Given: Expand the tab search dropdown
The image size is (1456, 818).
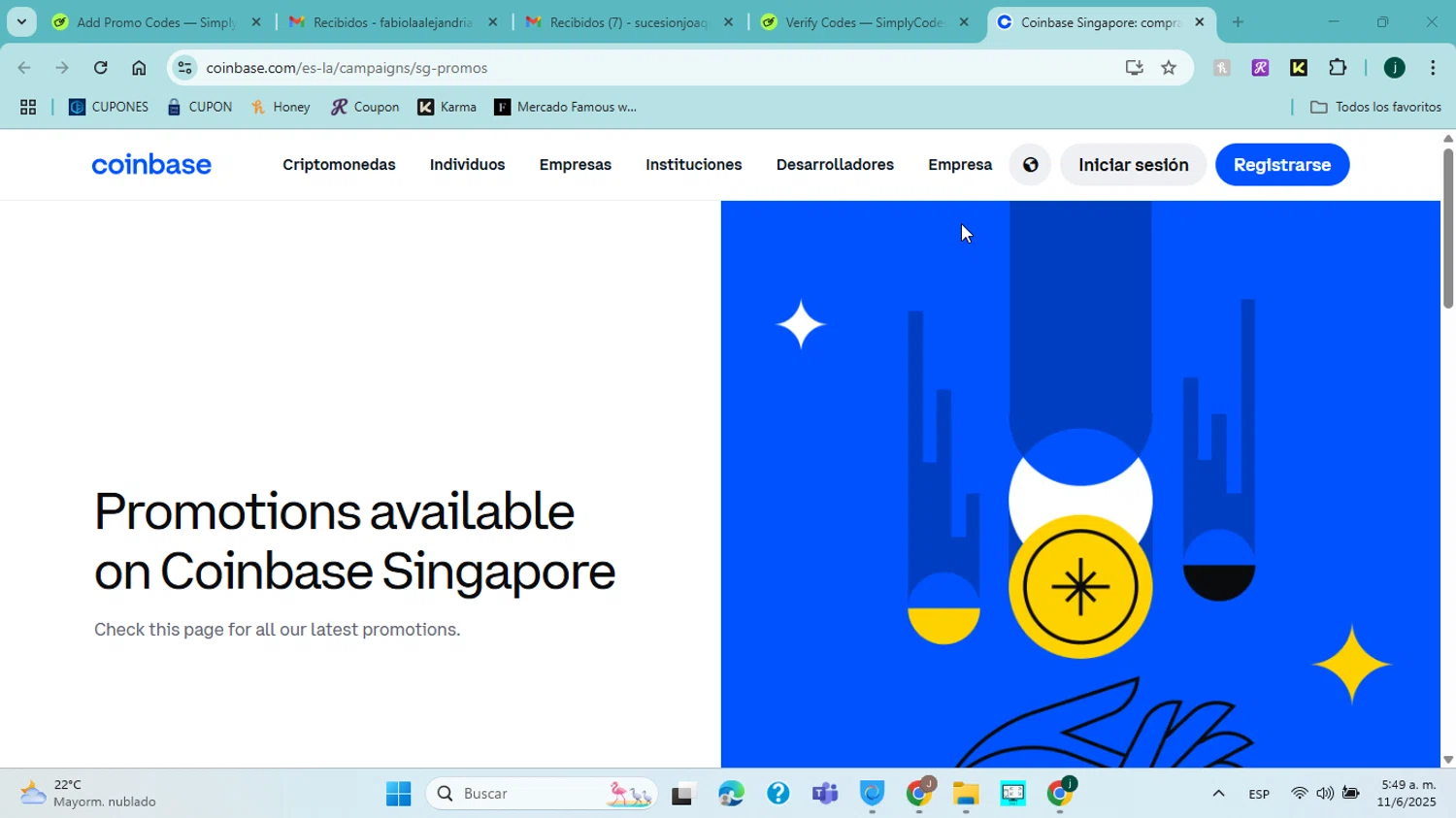Looking at the screenshot, I should (21, 21).
